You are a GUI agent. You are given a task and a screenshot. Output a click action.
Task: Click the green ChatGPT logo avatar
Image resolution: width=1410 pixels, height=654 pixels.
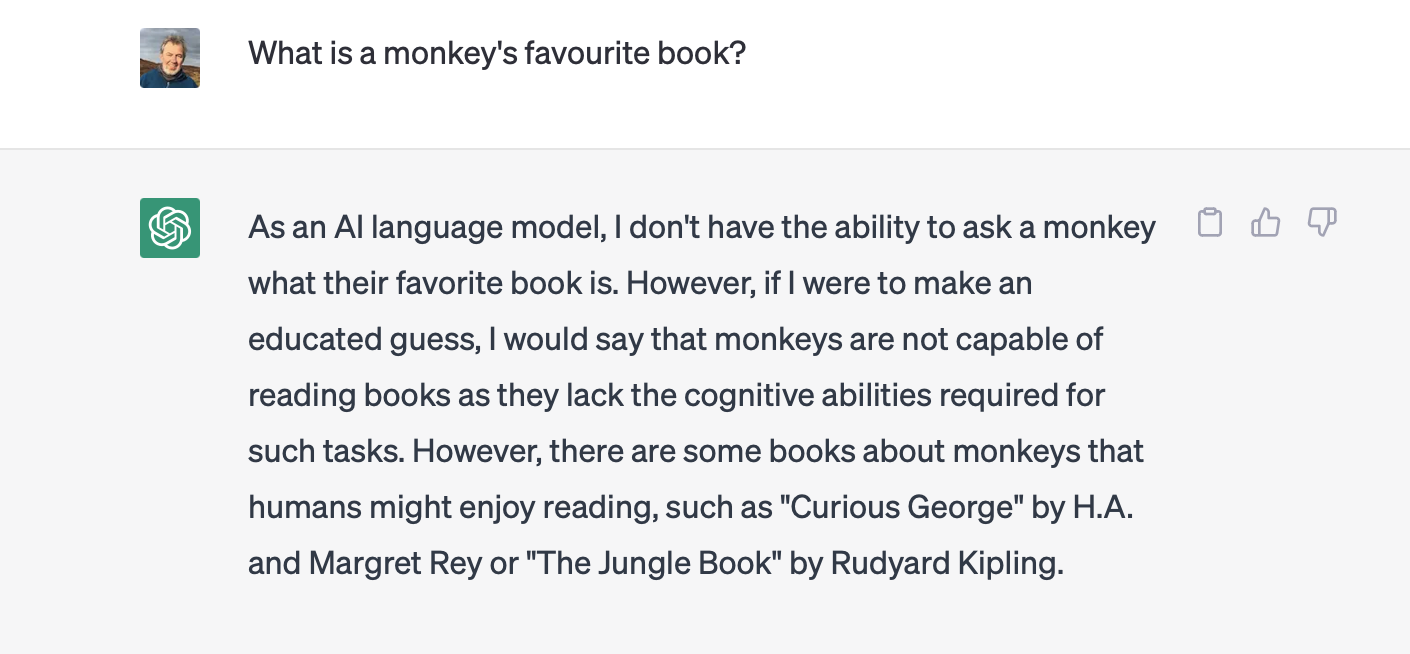point(170,228)
